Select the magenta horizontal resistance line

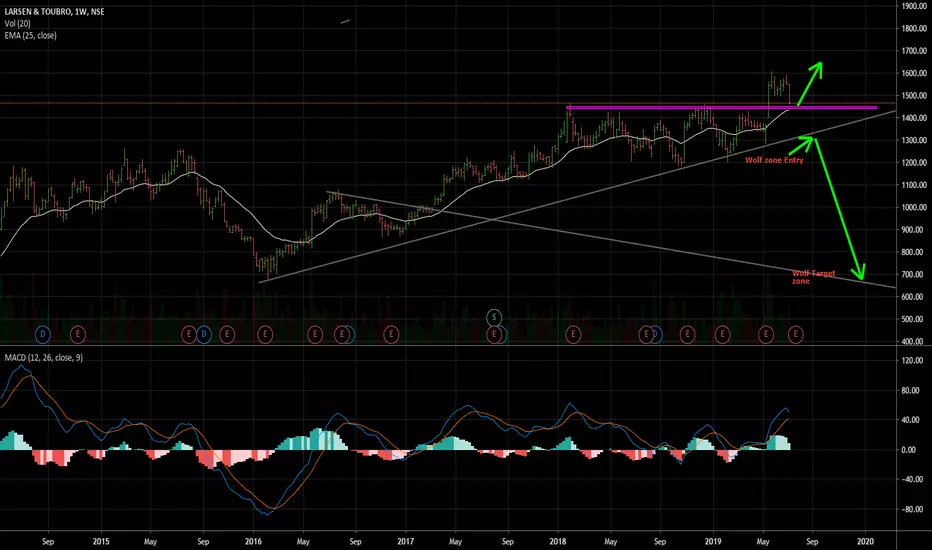point(722,108)
